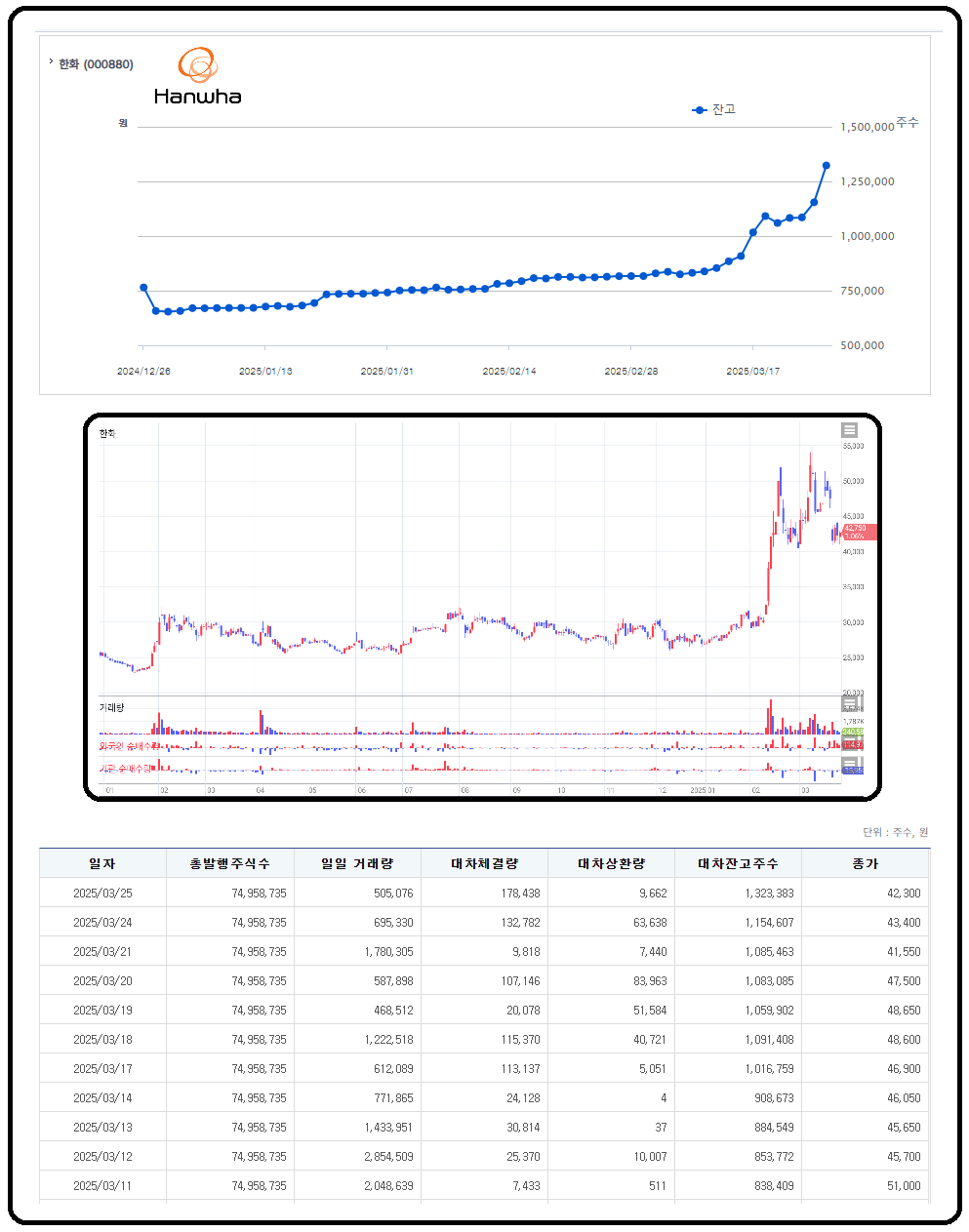Open the hamburger menu on the 한화 price chart

click(x=850, y=430)
